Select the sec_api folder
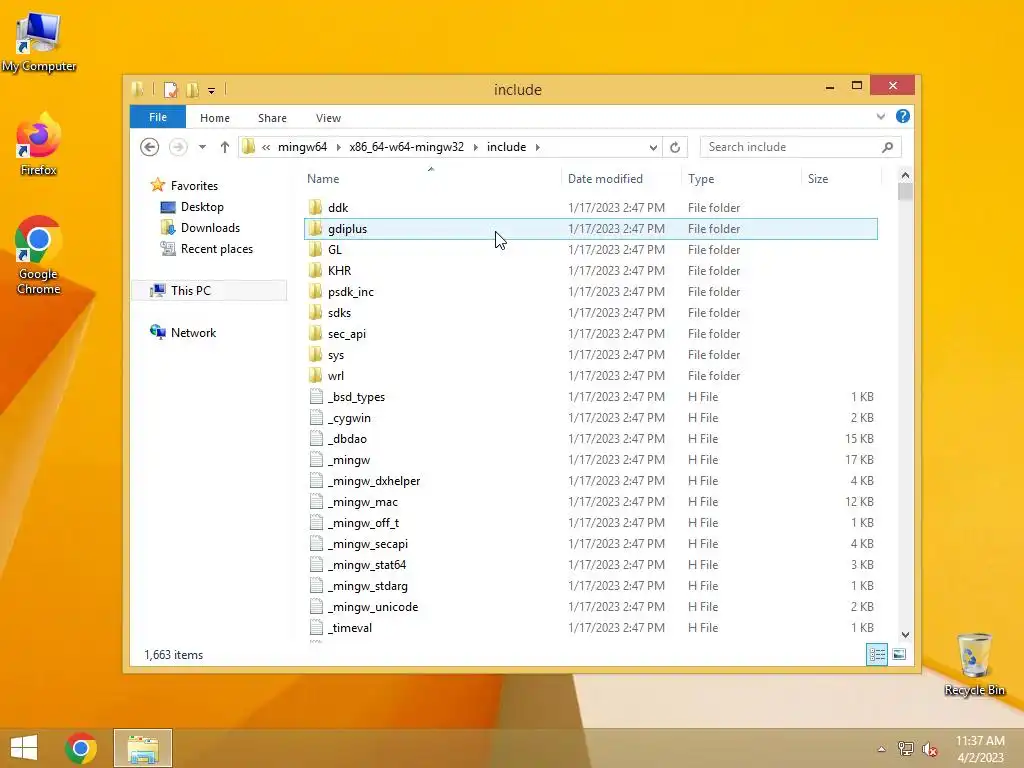 590,334
